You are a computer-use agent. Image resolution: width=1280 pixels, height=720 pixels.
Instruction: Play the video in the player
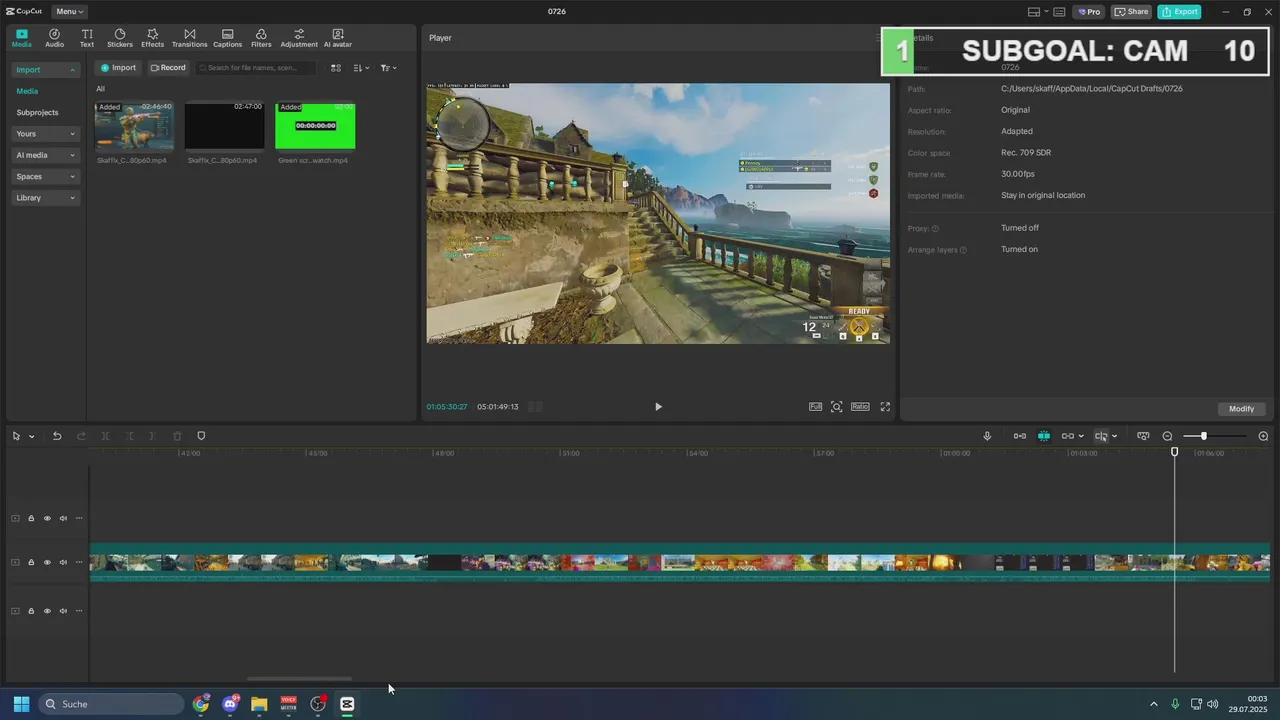(658, 407)
